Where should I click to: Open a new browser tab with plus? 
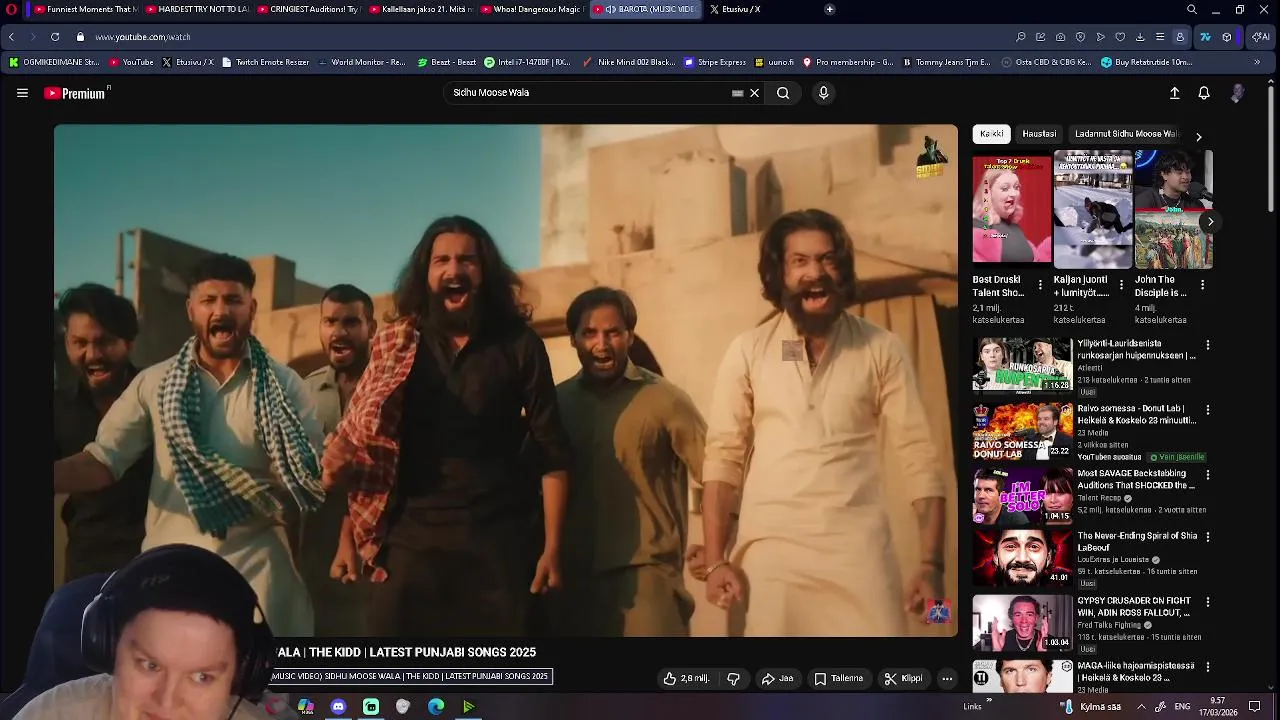click(x=829, y=9)
